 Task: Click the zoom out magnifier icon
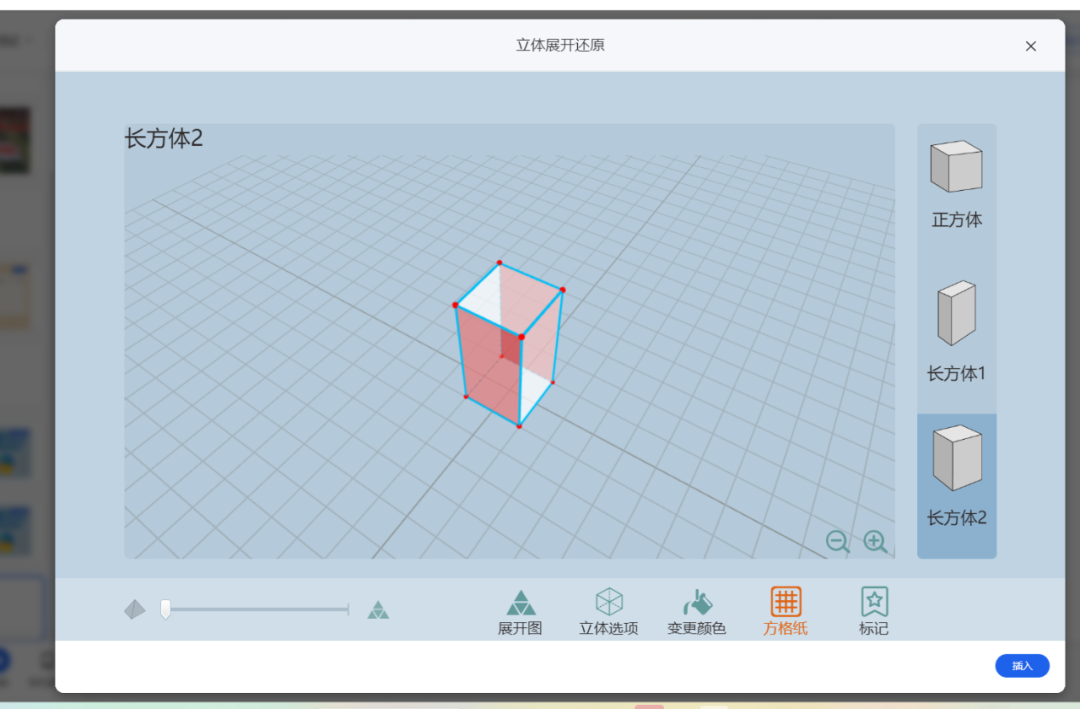pyautogui.click(x=837, y=542)
